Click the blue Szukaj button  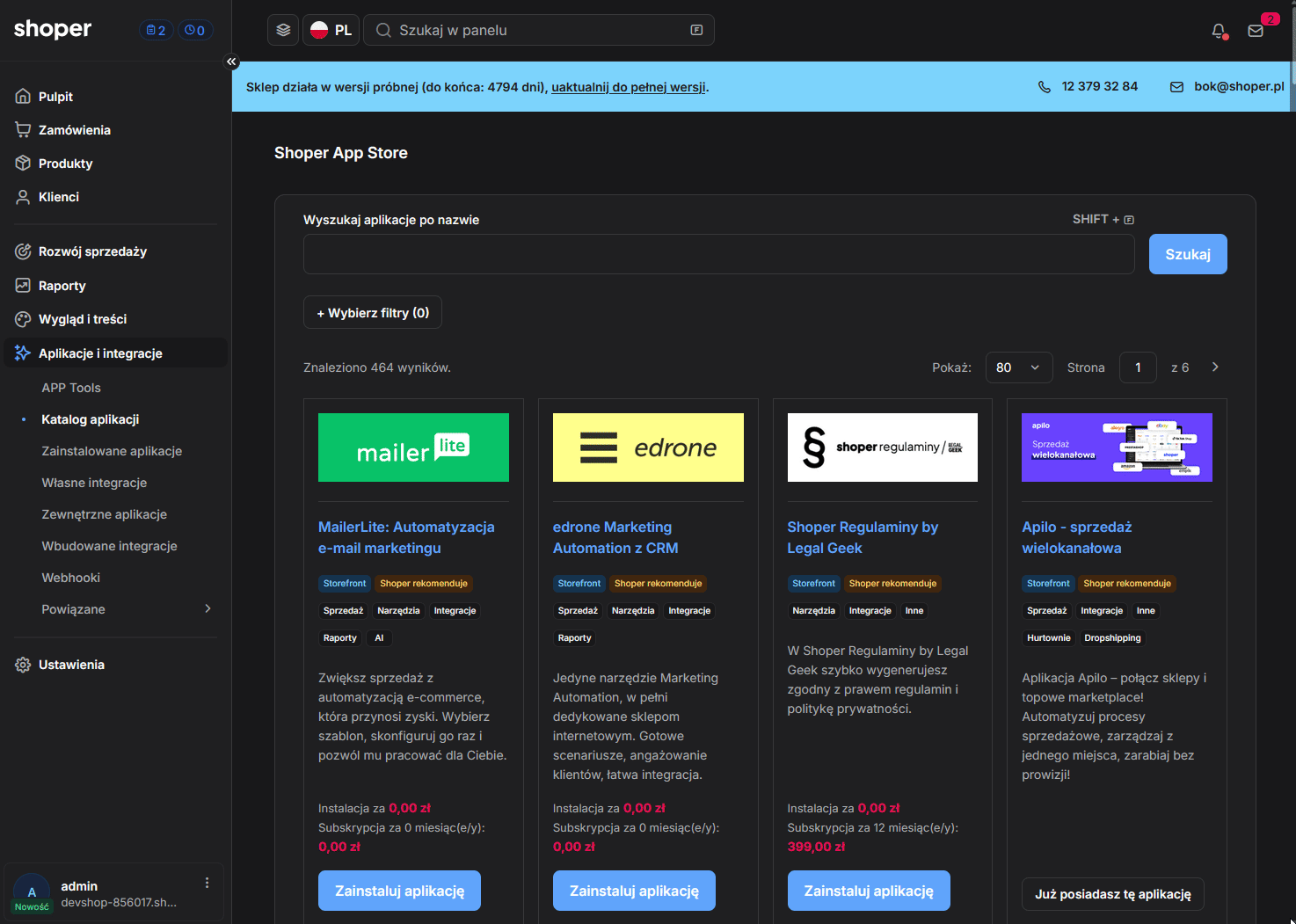[x=1188, y=254]
